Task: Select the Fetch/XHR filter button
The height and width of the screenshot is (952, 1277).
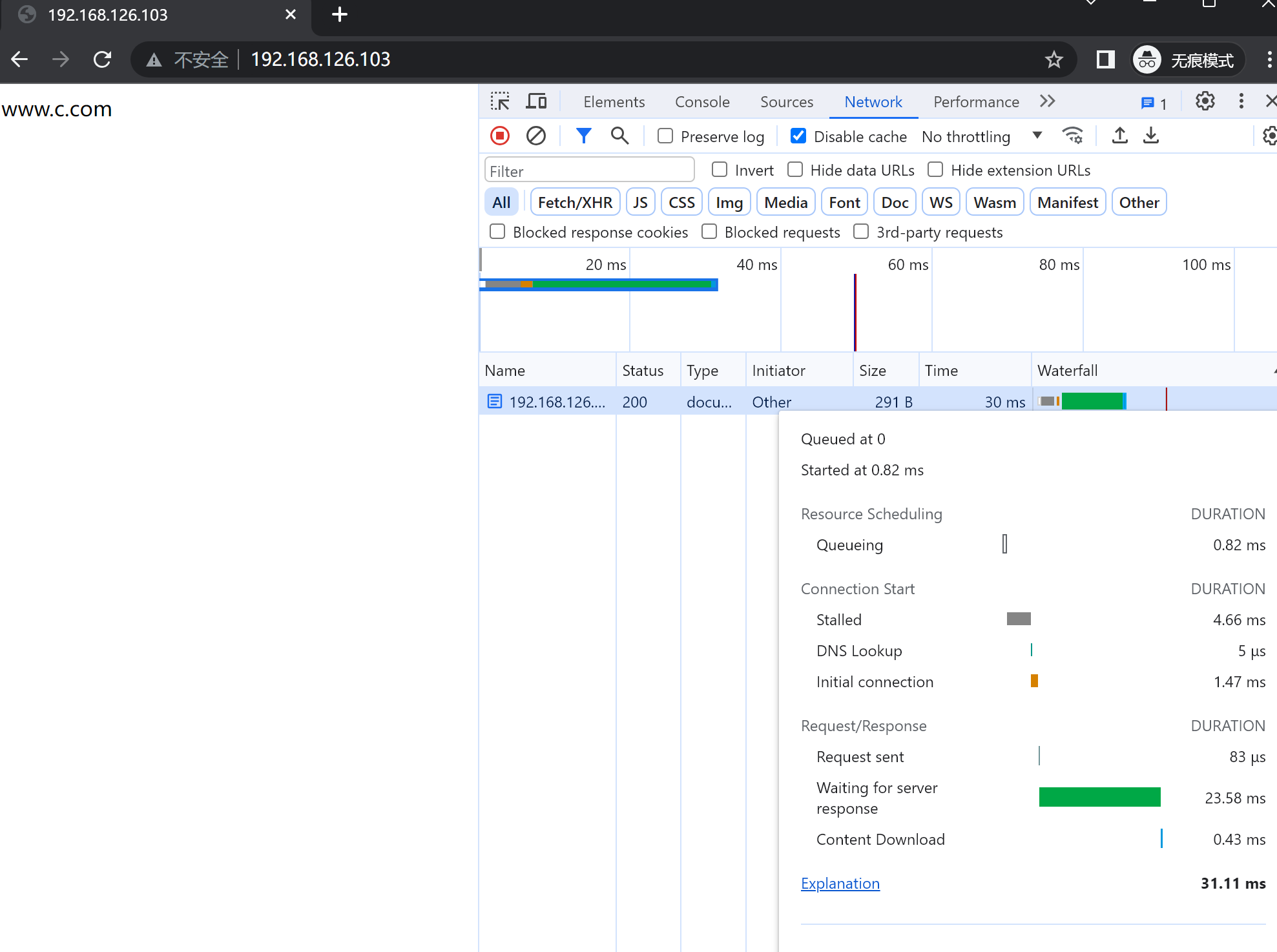Action: pos(575,202)
